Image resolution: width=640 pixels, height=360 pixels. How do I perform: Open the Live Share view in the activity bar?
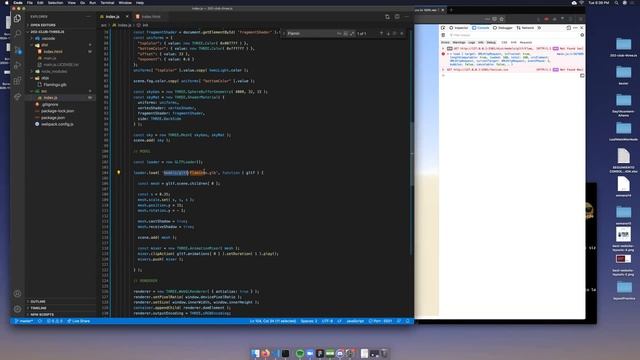18,97
